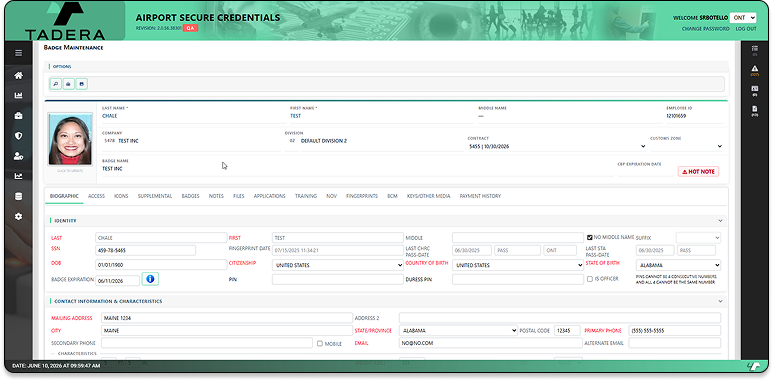Open the bar chart icon below the Home icon
Image resolution: width=773 pixels, height=381 pixels.
click(18, 96)
